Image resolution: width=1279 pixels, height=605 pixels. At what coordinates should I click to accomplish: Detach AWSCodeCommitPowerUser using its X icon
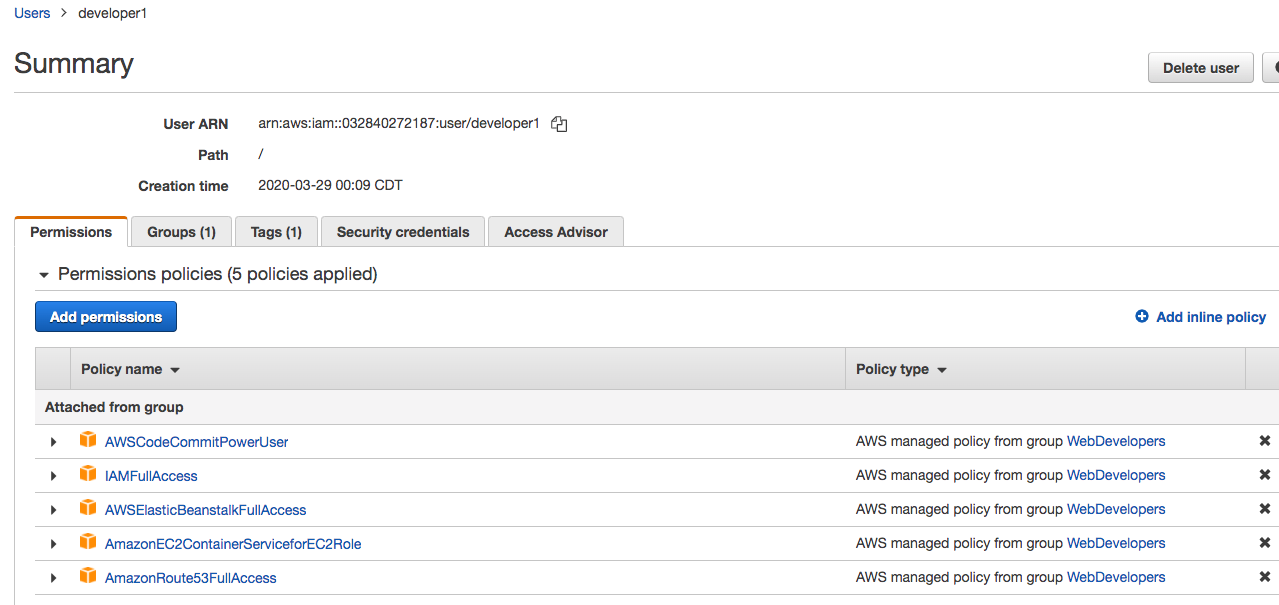point(1263,441)
